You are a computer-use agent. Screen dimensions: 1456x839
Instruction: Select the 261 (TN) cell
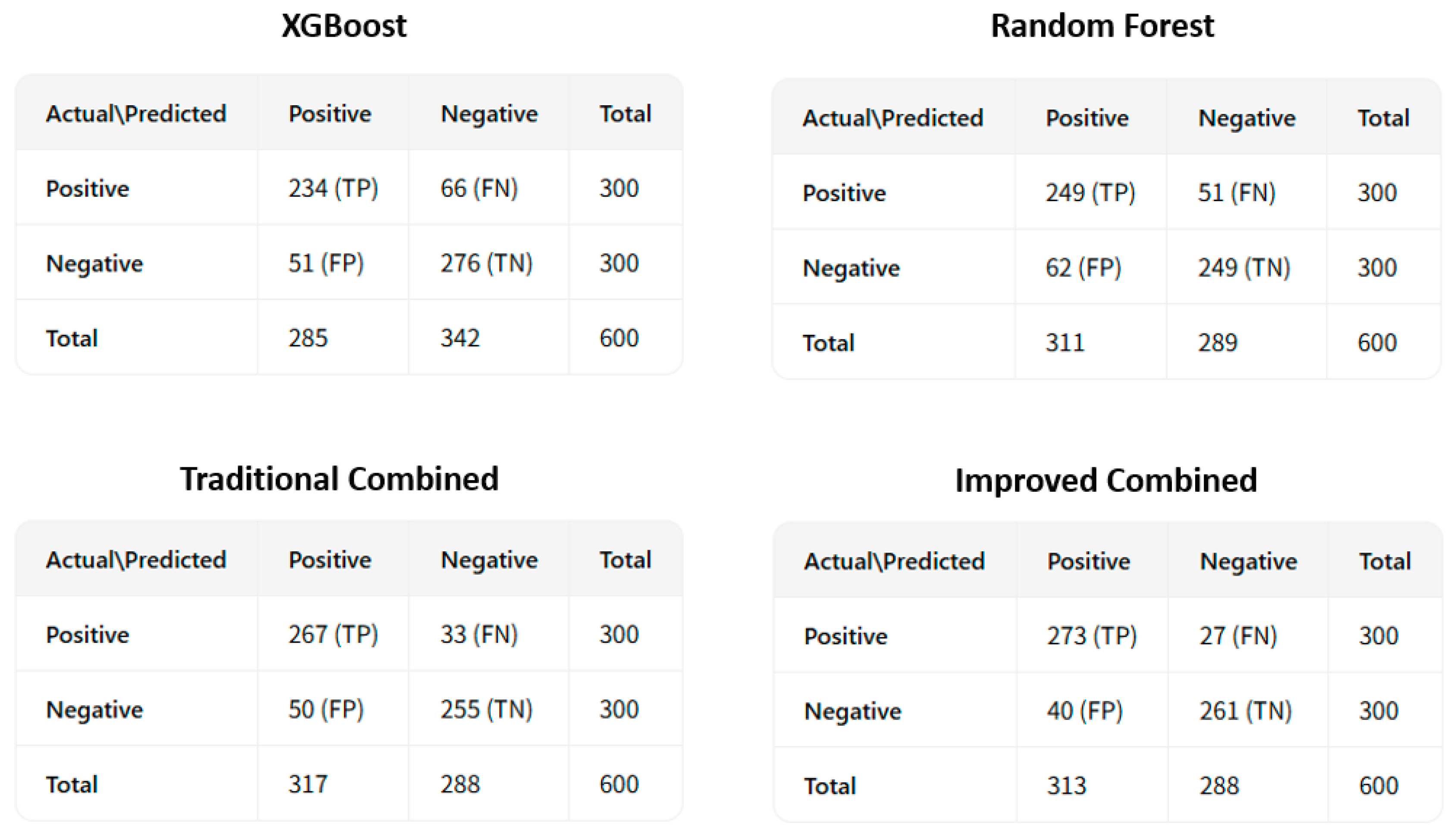[1245, 711]
